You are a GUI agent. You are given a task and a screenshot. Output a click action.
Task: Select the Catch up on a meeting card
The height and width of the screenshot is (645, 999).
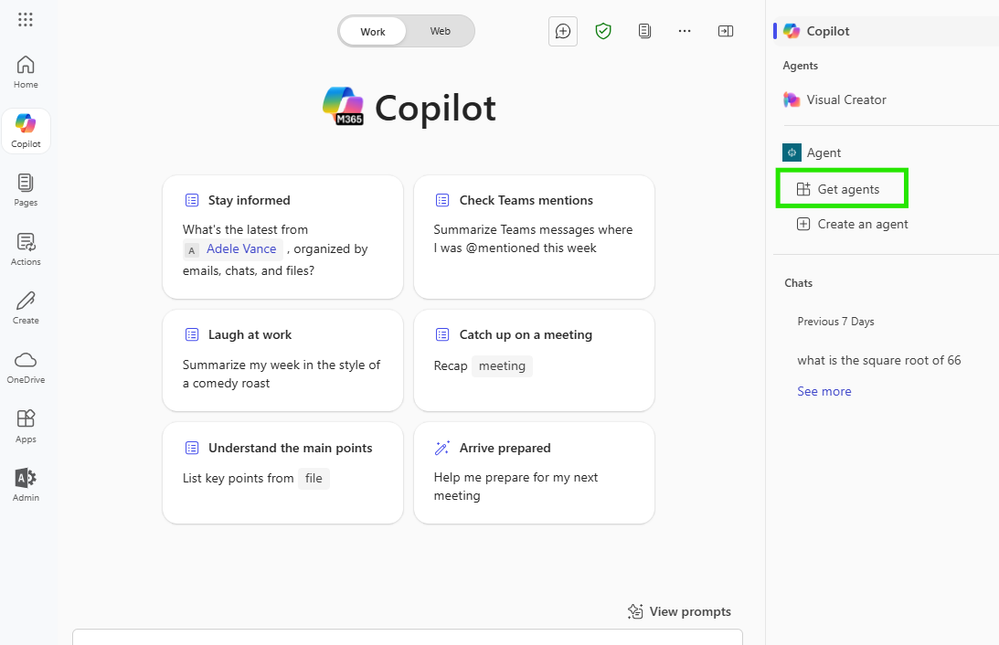click(x=534, y=361)
